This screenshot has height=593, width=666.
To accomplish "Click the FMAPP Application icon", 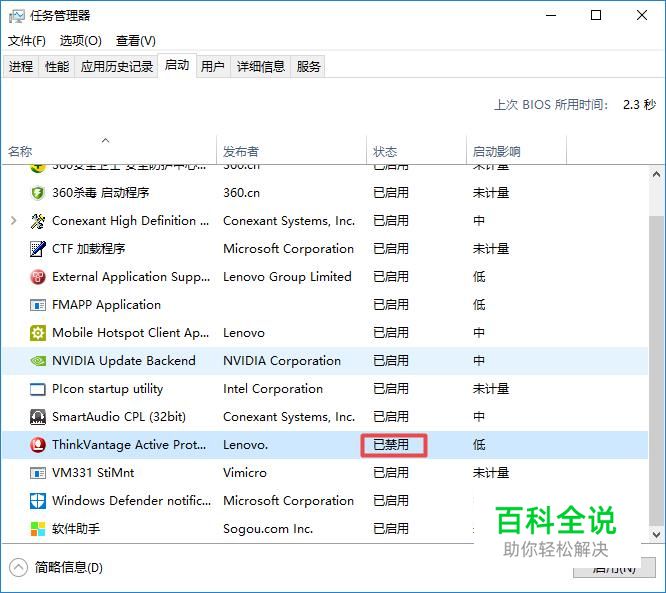I will click(38, 305).
